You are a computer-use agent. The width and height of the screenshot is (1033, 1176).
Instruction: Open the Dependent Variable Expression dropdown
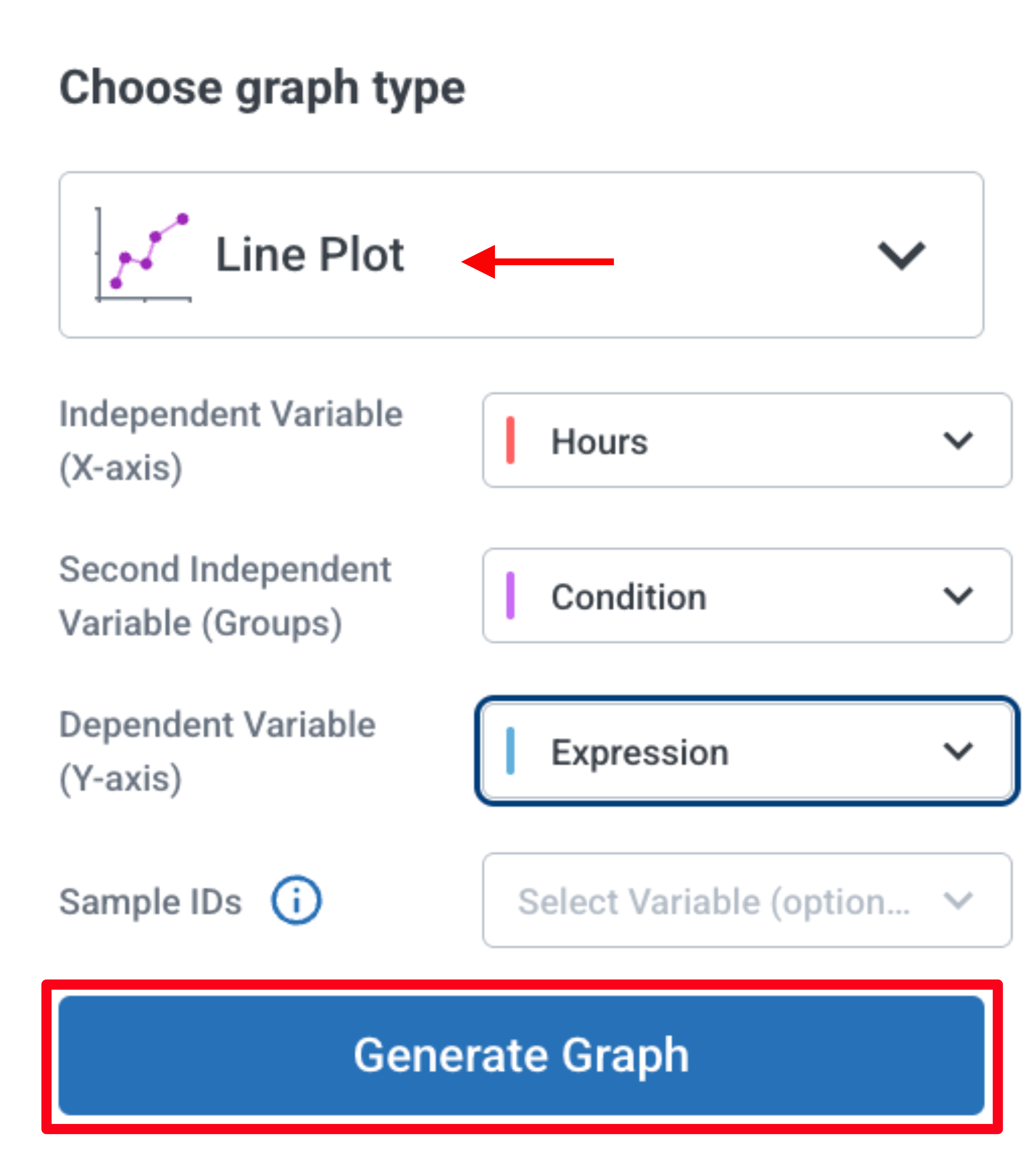point(747,751)
